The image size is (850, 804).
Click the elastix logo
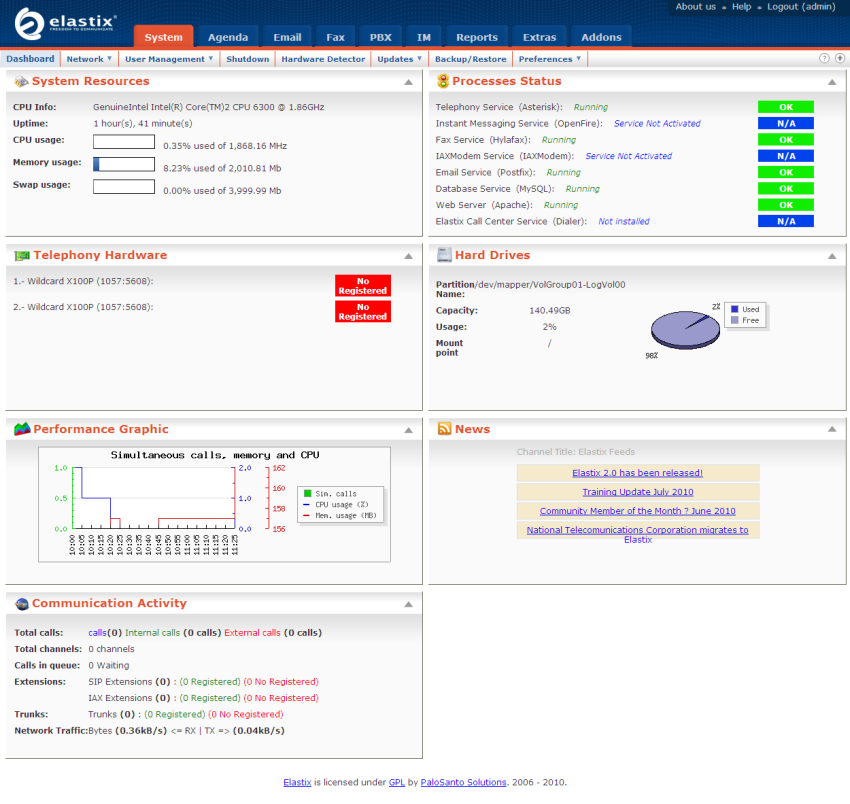coord(67,24)
